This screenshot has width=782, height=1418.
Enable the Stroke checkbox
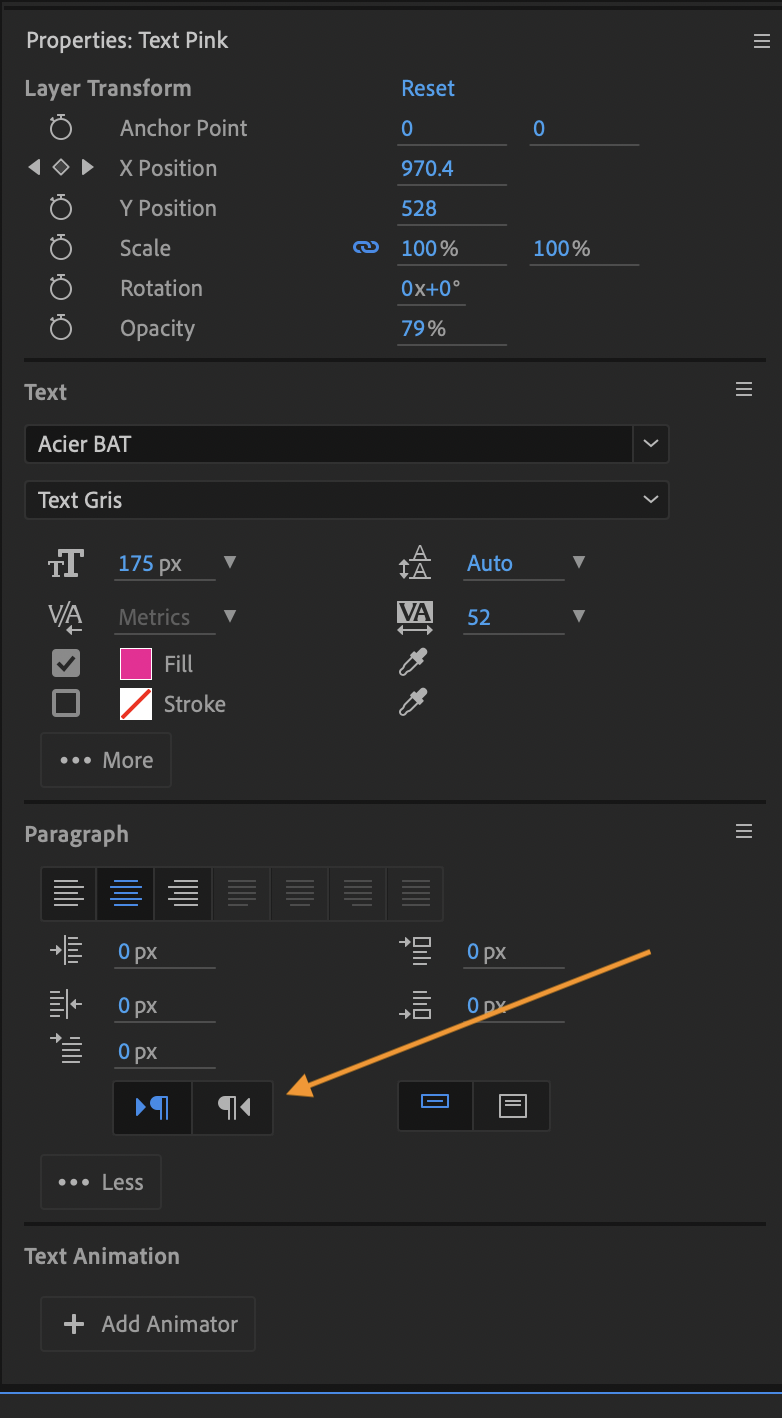tap(65, 703)
